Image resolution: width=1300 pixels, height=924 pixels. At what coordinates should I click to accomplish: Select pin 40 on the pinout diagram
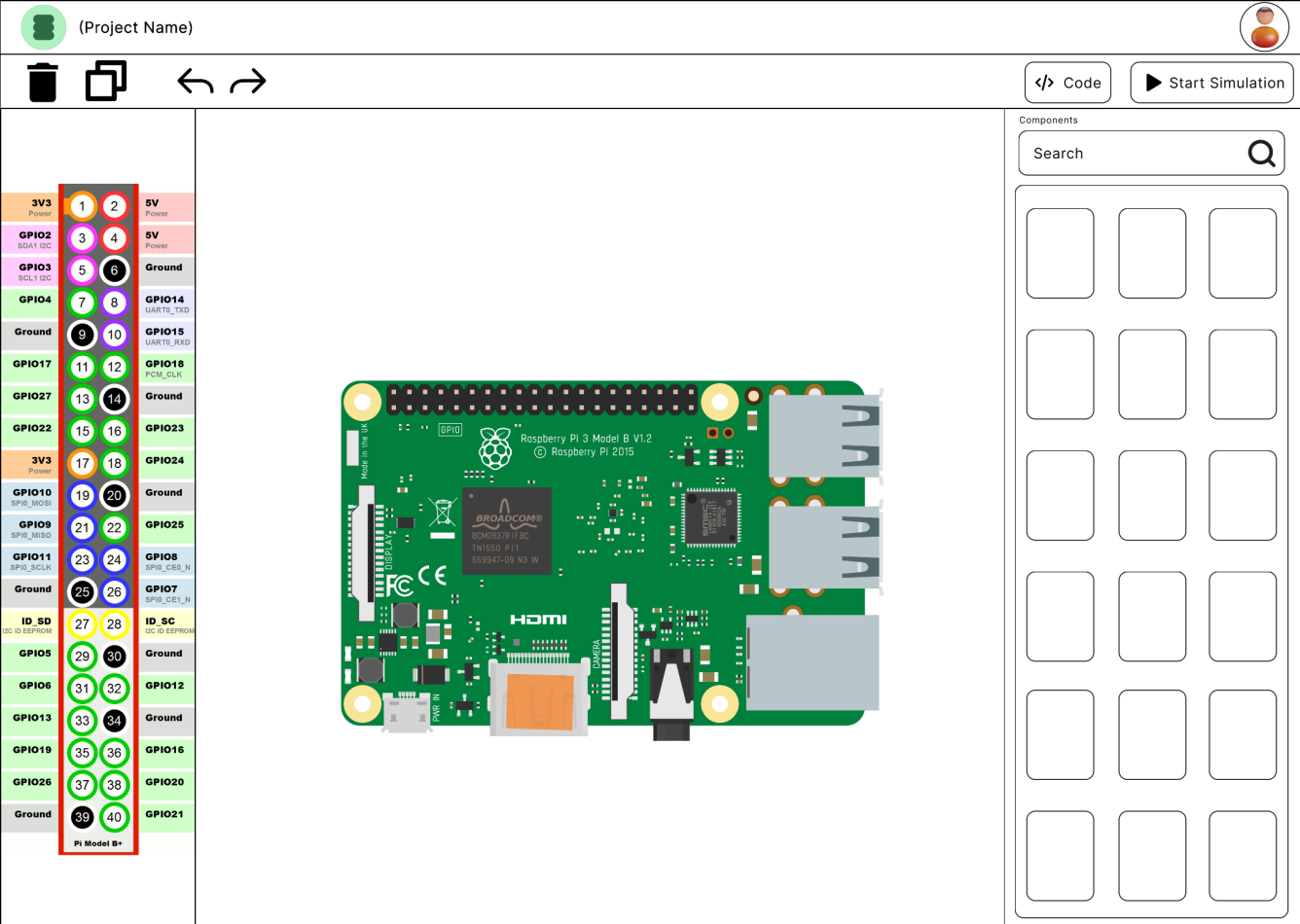tap(114, 817)
